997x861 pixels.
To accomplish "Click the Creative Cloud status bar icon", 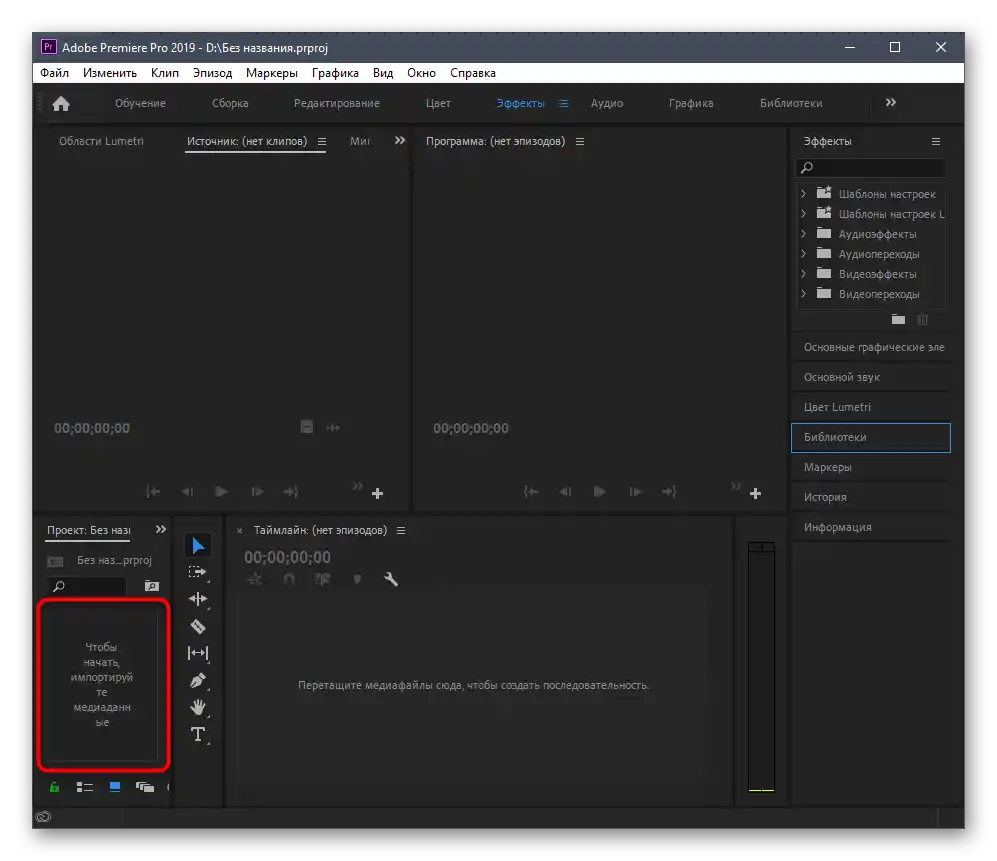I will [x=43, y=817].
